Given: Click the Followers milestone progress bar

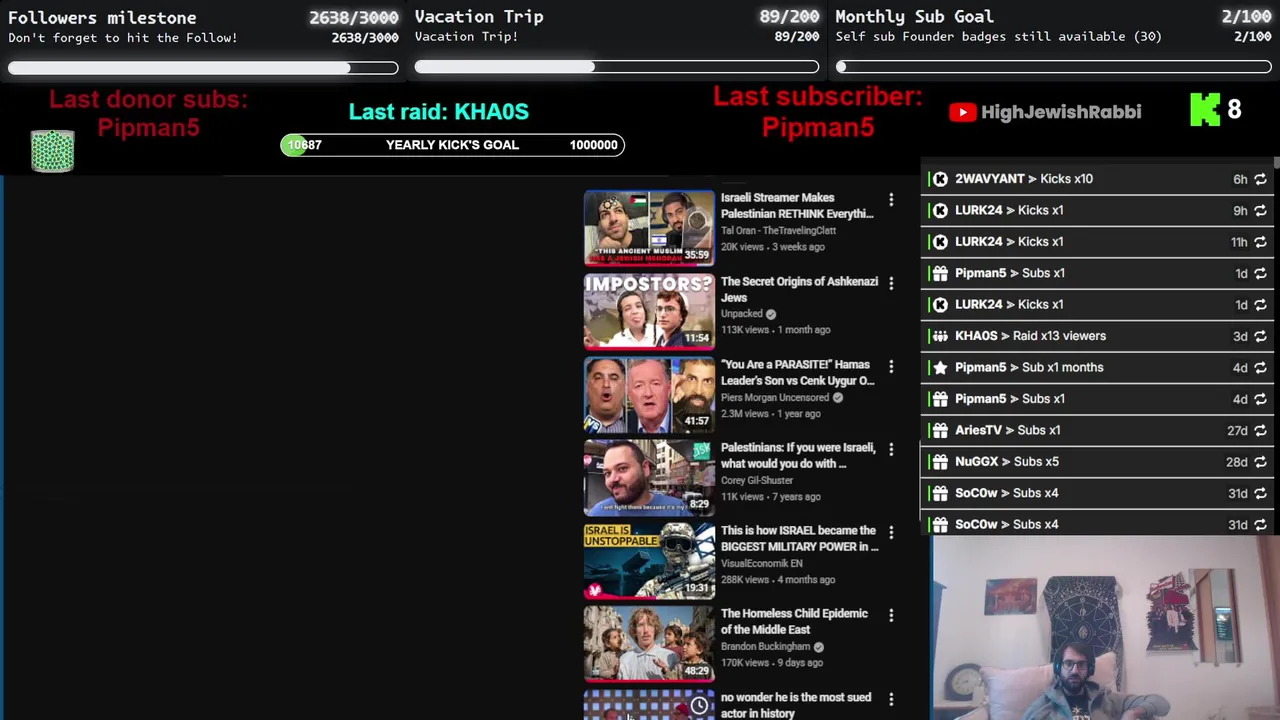Looking at the screenshot, I should point(203,68).
